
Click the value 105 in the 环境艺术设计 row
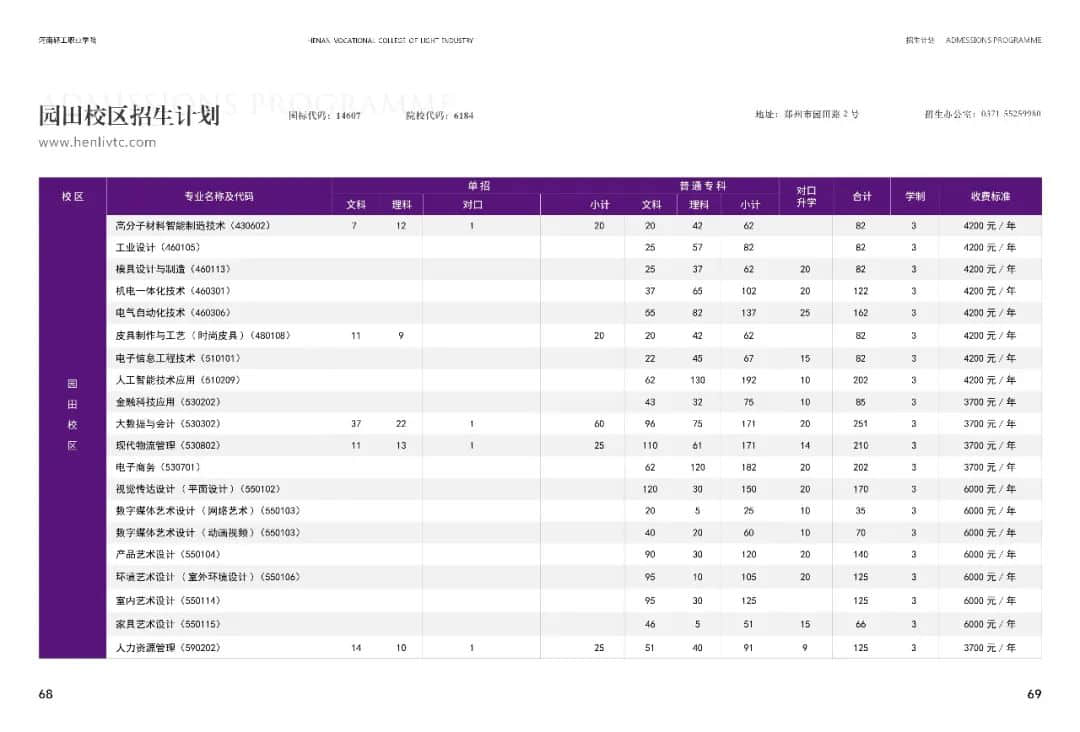pyautogui.click(x=749, y=577)
